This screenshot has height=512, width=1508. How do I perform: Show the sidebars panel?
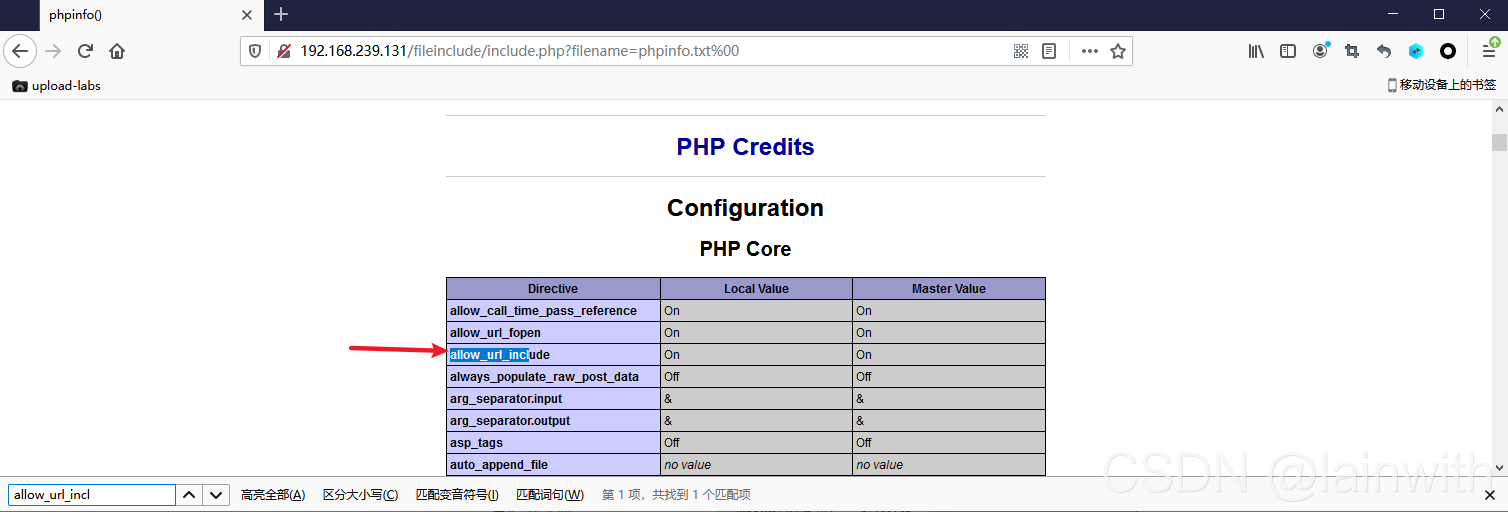point(1288,51)
